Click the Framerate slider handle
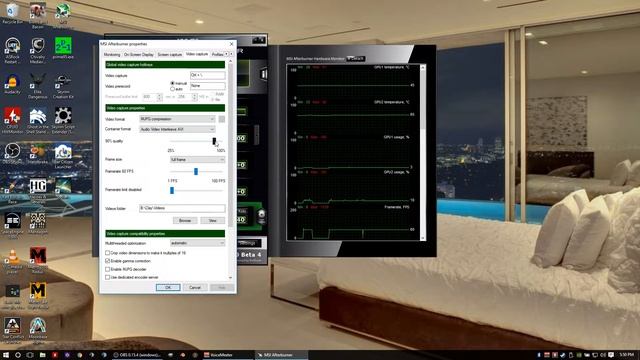640x360 pixels. 196,171
